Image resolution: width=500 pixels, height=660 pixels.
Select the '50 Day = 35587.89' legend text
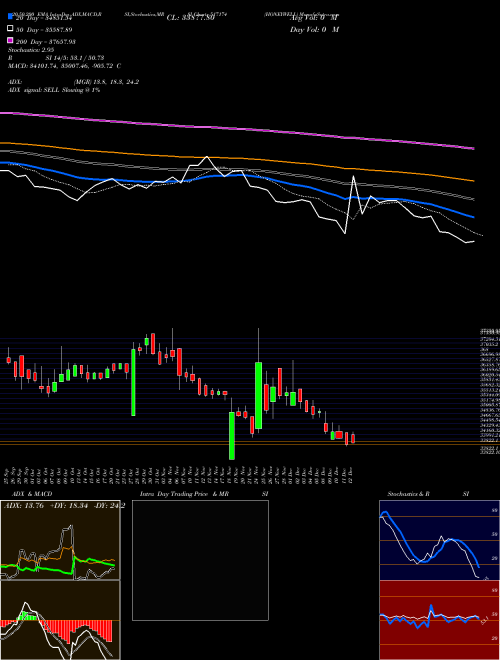coord(44,30)
